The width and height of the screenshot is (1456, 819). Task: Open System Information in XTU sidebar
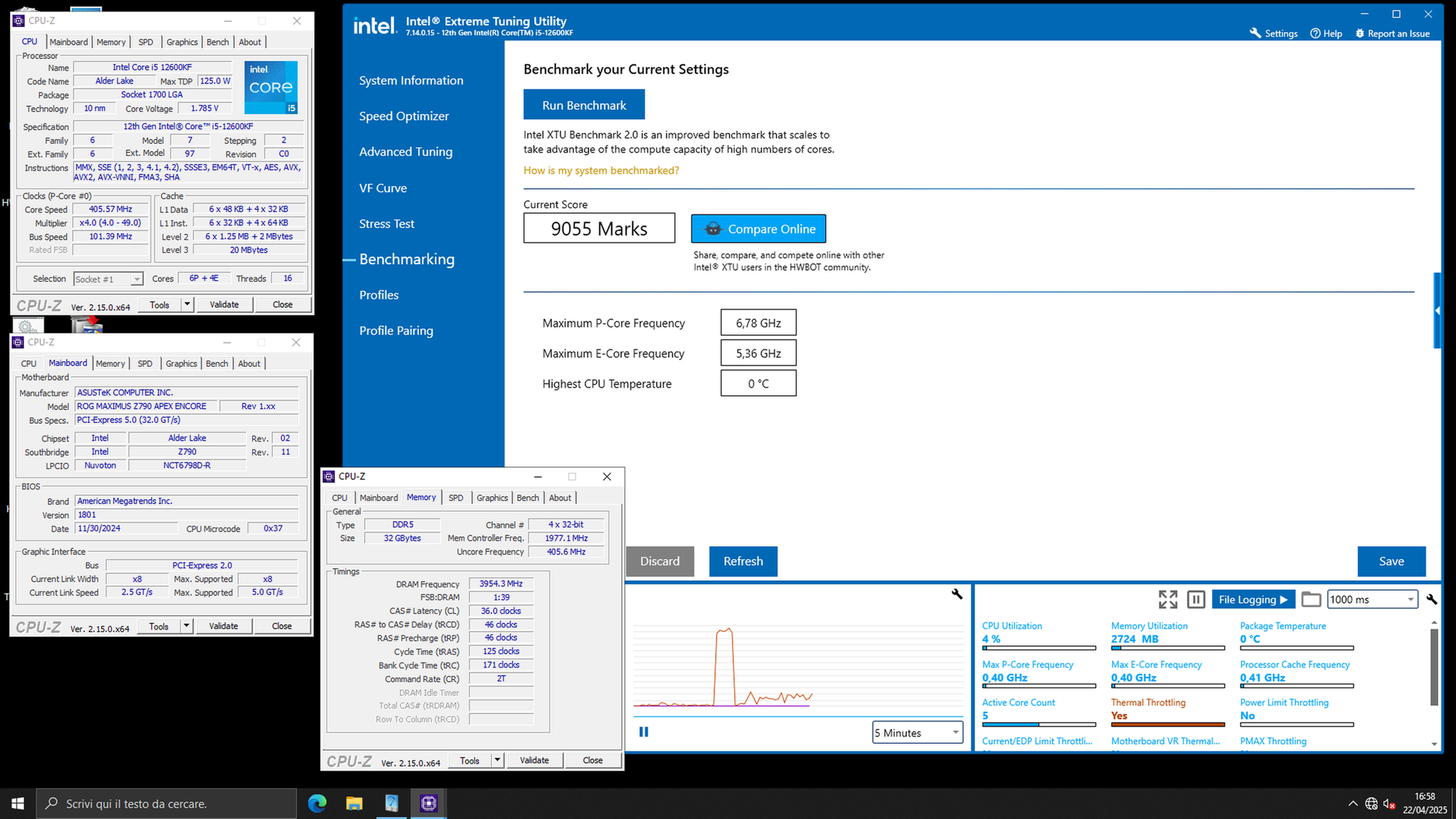411,80
